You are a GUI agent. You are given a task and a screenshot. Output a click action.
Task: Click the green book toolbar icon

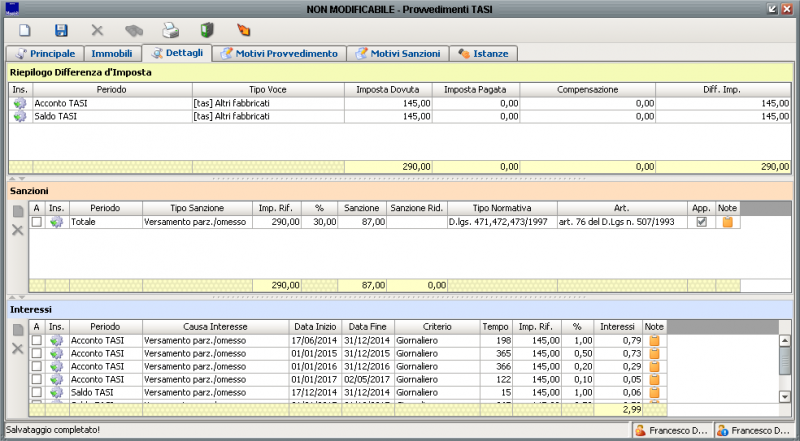[x=207, y=31]
